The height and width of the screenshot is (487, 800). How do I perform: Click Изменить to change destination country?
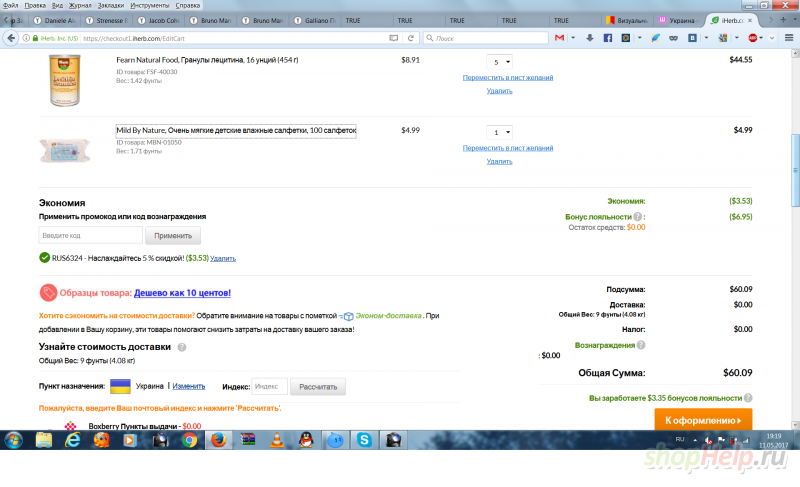coord(189,386)
